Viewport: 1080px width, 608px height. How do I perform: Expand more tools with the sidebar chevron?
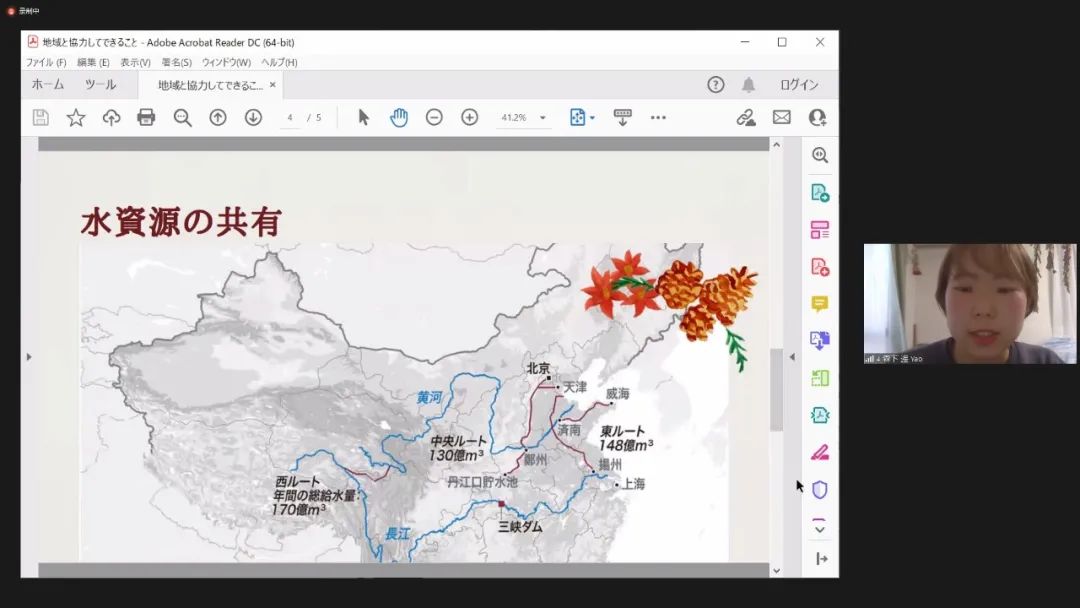coord(819,529)
